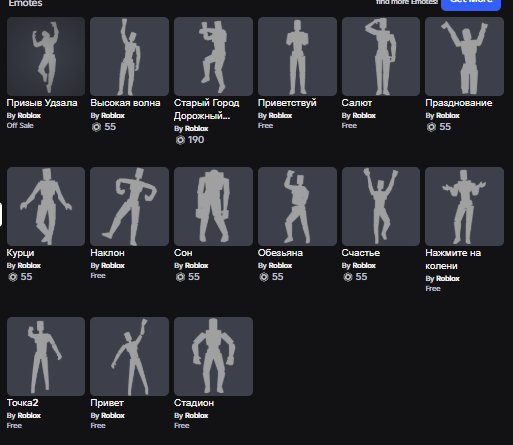The height and width of the screenshot is (445, 513).
Task: Click the Roblox creator link under Салют
Action: point(364,116)
